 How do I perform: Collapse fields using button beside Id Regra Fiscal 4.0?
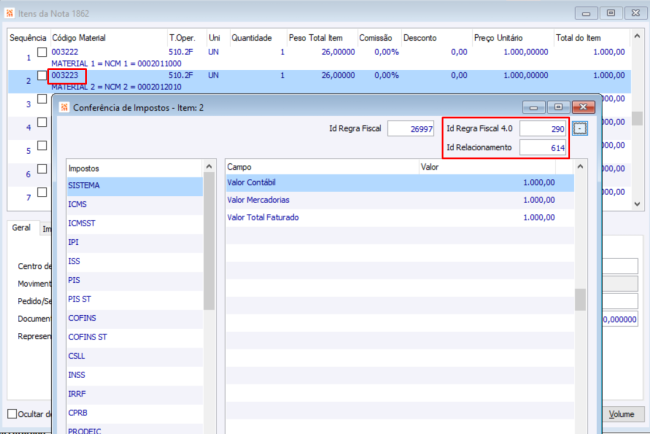(x=582, y=129)
